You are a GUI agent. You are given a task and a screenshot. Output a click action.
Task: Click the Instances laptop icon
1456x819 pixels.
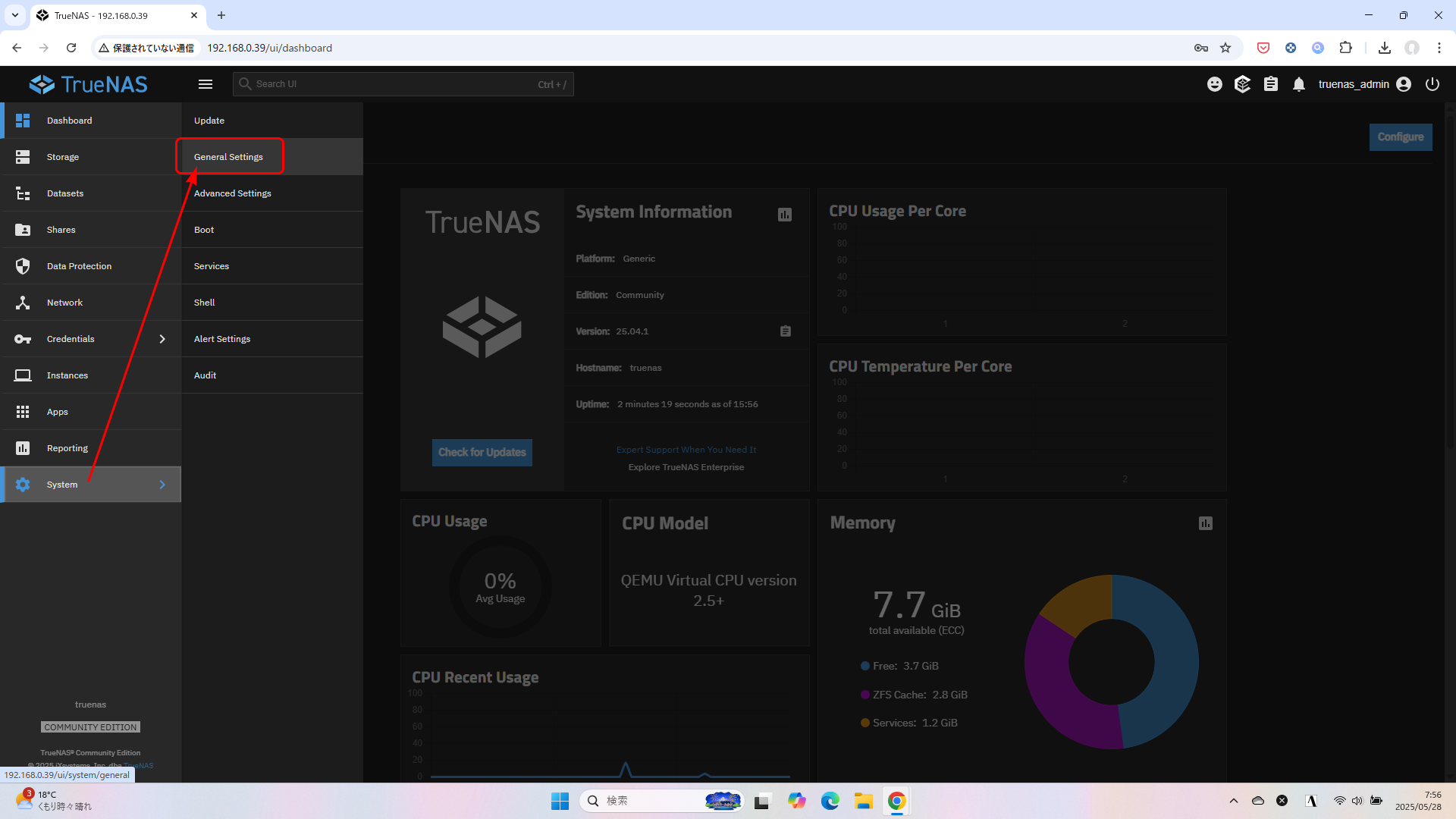click(23, 375)
